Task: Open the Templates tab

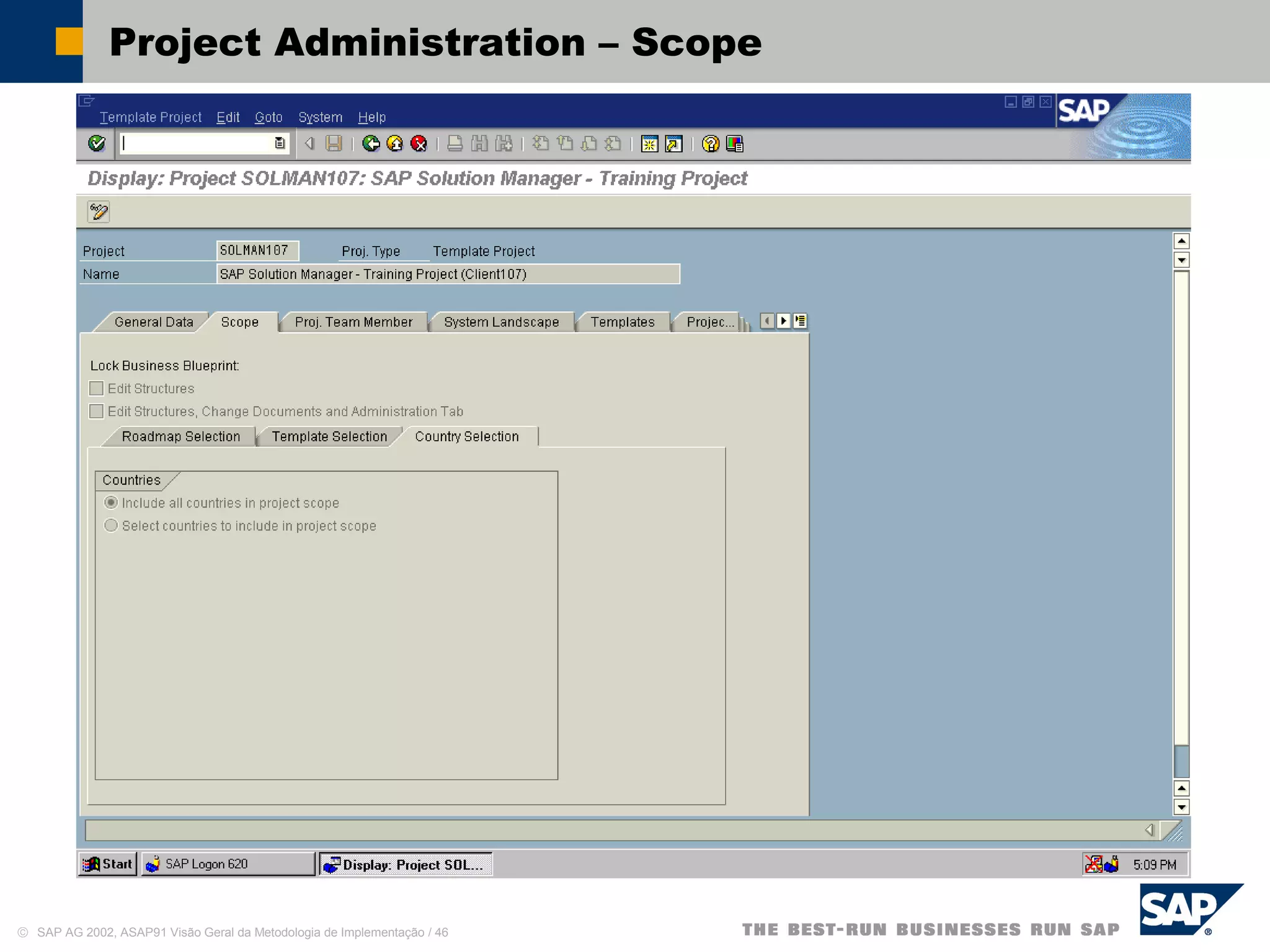Action: point(623,322)
